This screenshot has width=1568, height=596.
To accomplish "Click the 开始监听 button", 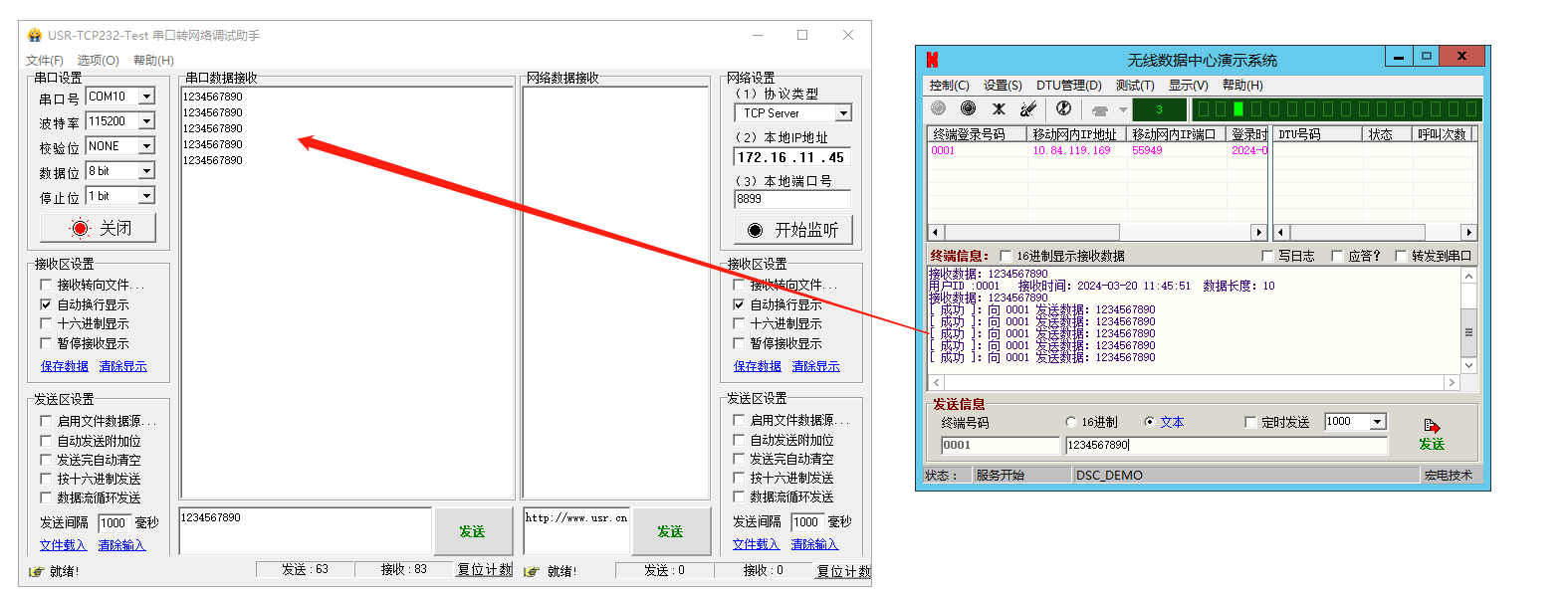I will click(793, 230).
